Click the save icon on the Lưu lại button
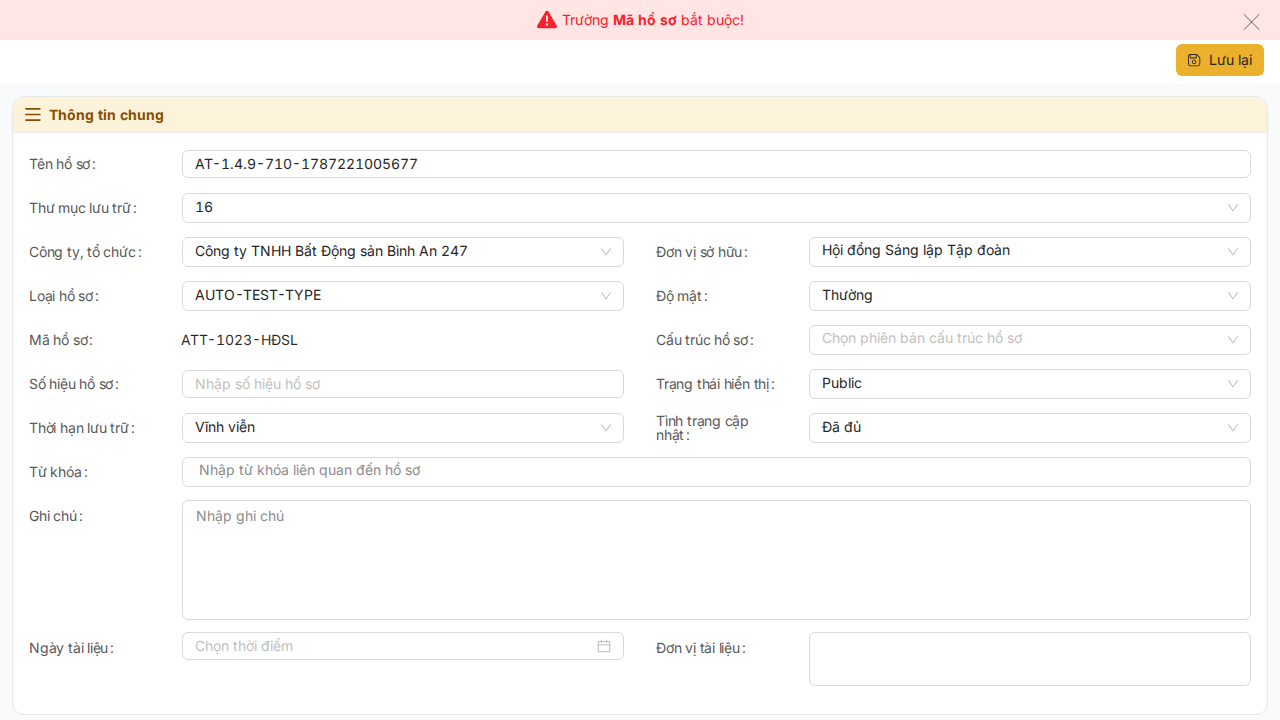This screenshot has width=1280, height=720. point(1194,60)
